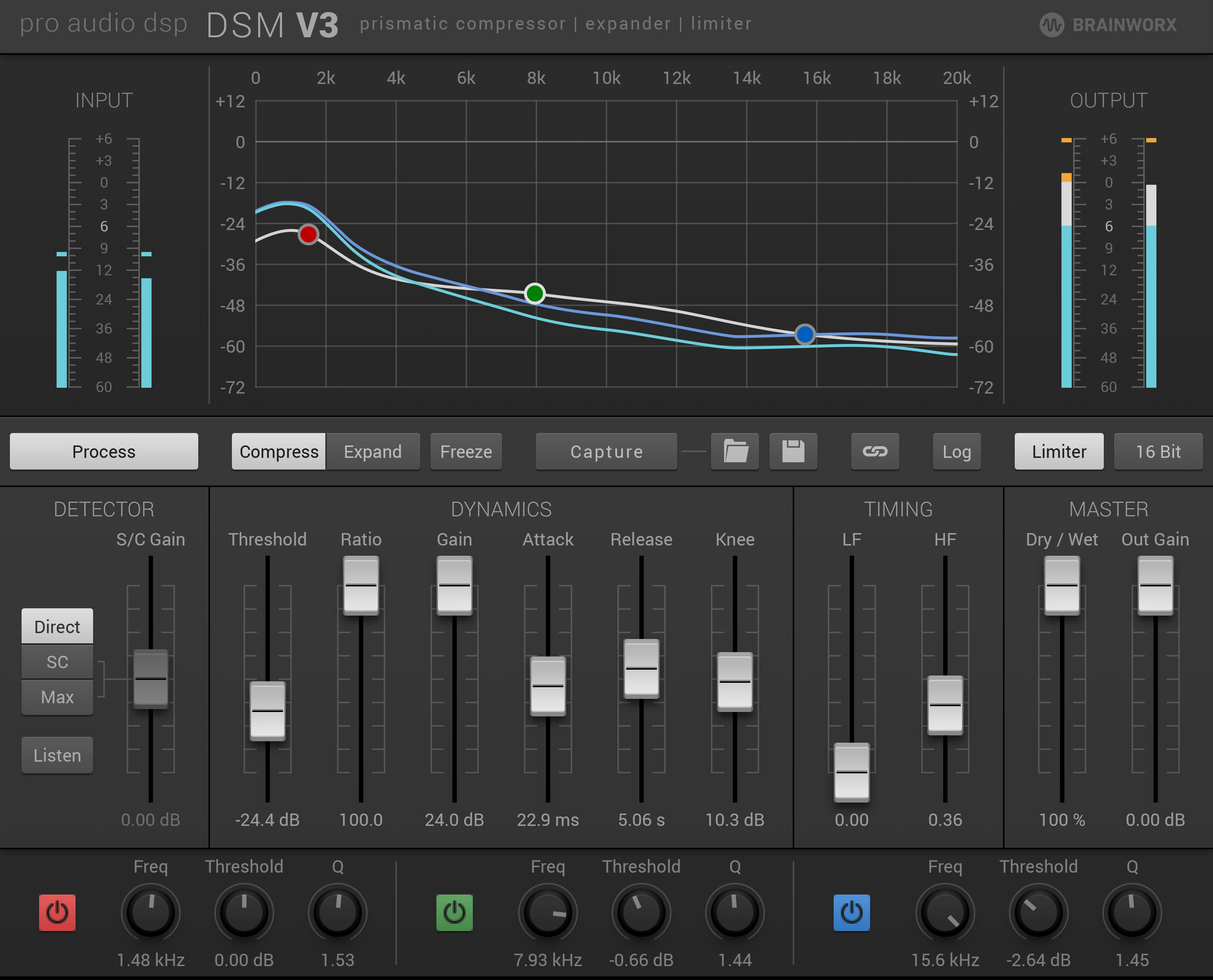Click the 100.0 ratio value
Screen dimensions: 1213x980
coord(361,820)
